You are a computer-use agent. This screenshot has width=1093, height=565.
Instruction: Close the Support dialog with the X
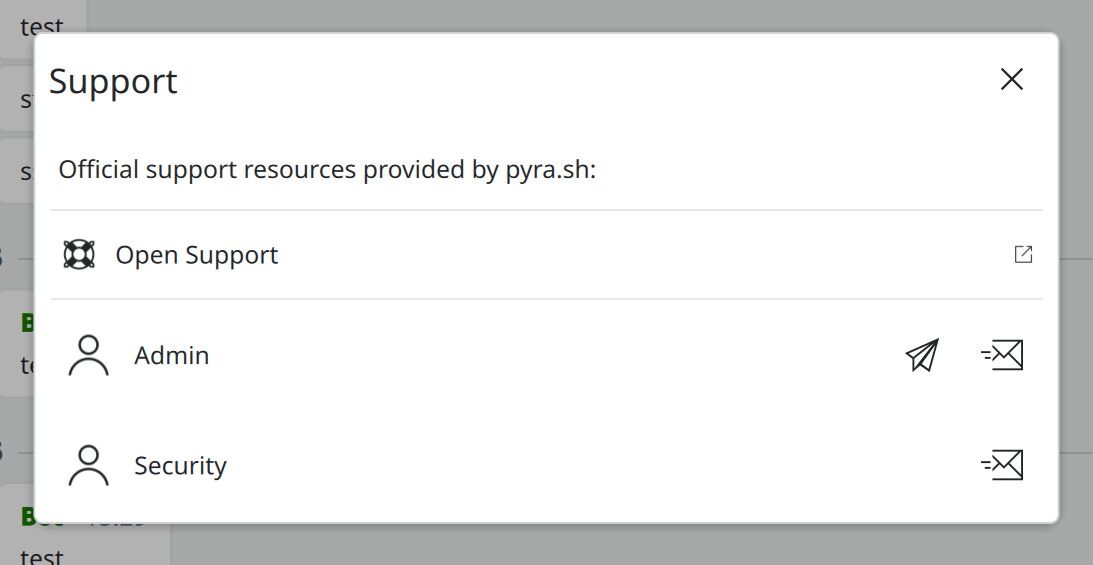1011,80
